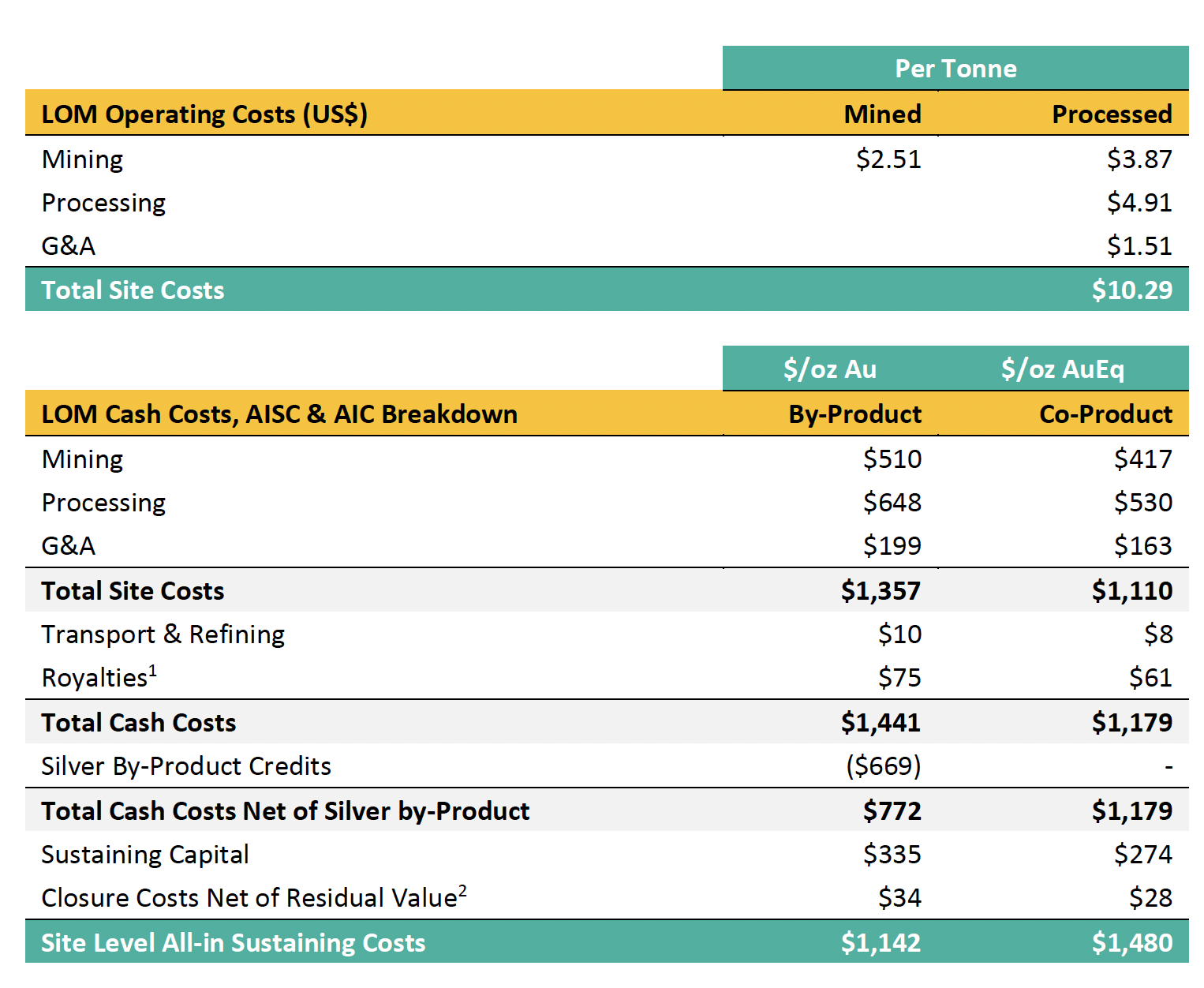Viewport: 1204px width, 988px height.
Task: Click the Sustaining Capital row label
Action: [144, 855]
